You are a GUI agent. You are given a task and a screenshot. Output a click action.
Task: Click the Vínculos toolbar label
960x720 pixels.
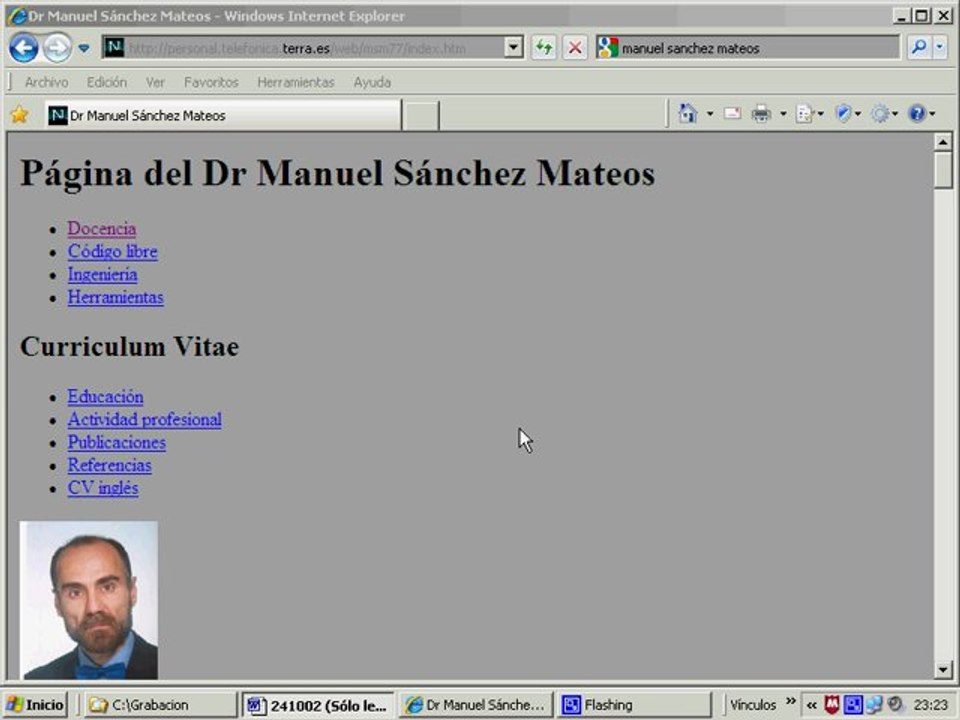click(752, 705)
